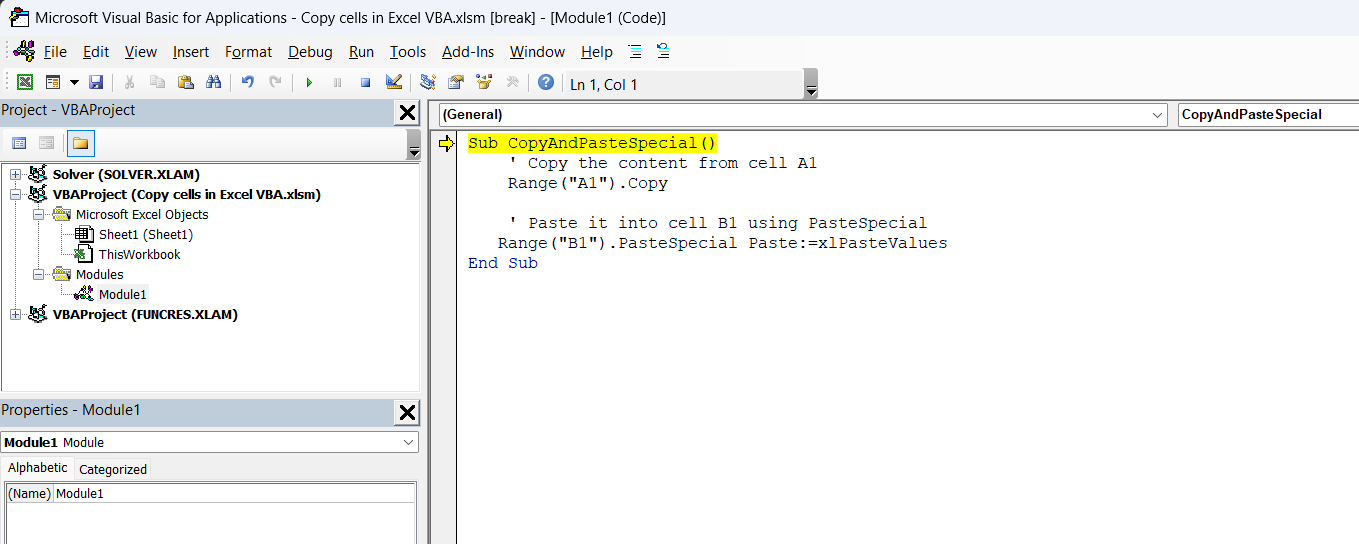Click the code line Range("A1").Copy
The width and height of the screenshot is (1359, 544).
587,183
